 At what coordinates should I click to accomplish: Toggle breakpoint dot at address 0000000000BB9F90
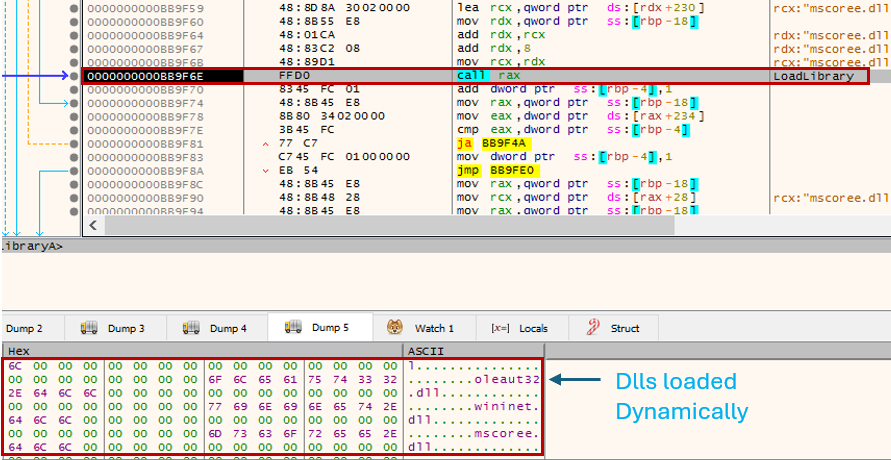(74, 198)
